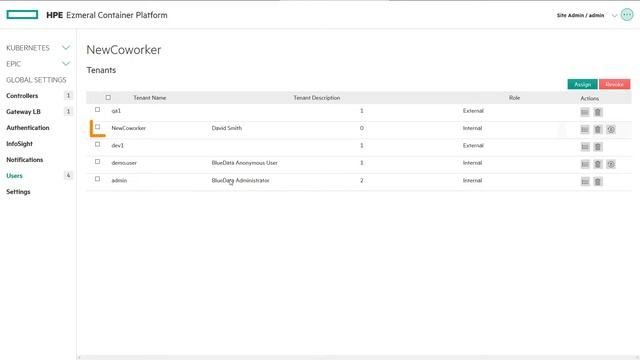This screenshot has height=360, width=640.
Task: Click the trash icon in dev1 row
Action: tap(598, 147)
